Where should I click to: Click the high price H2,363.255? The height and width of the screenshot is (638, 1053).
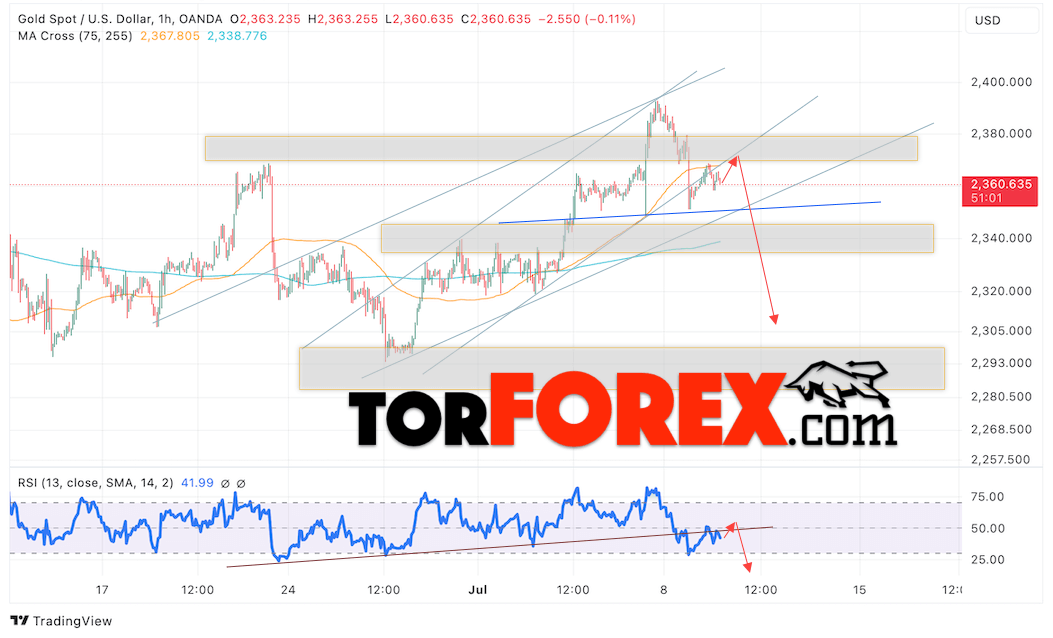342,19
